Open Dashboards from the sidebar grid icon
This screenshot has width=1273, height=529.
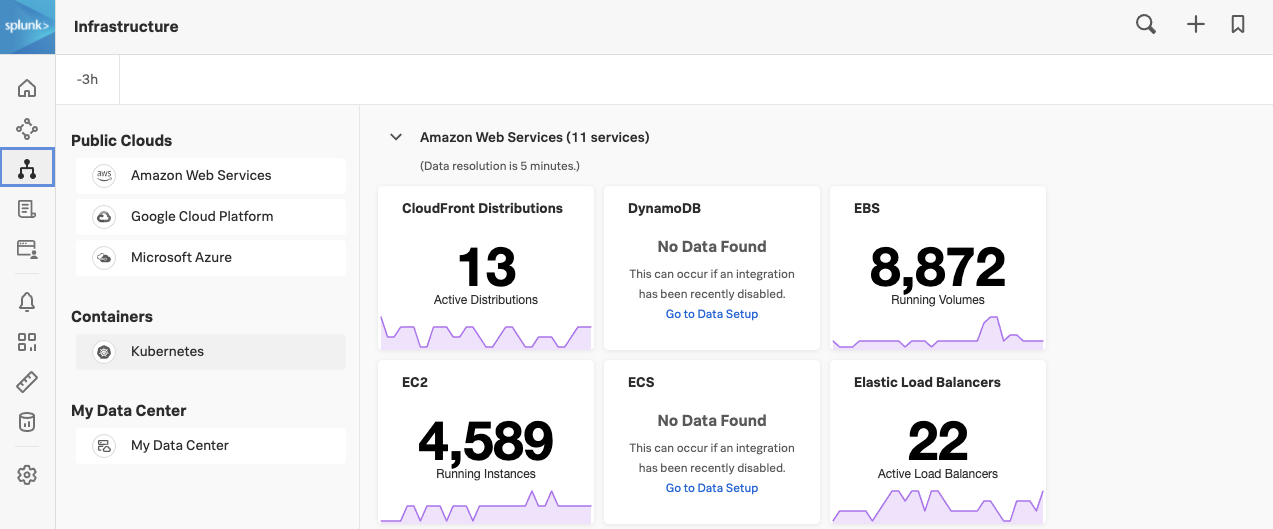(27, 342)
